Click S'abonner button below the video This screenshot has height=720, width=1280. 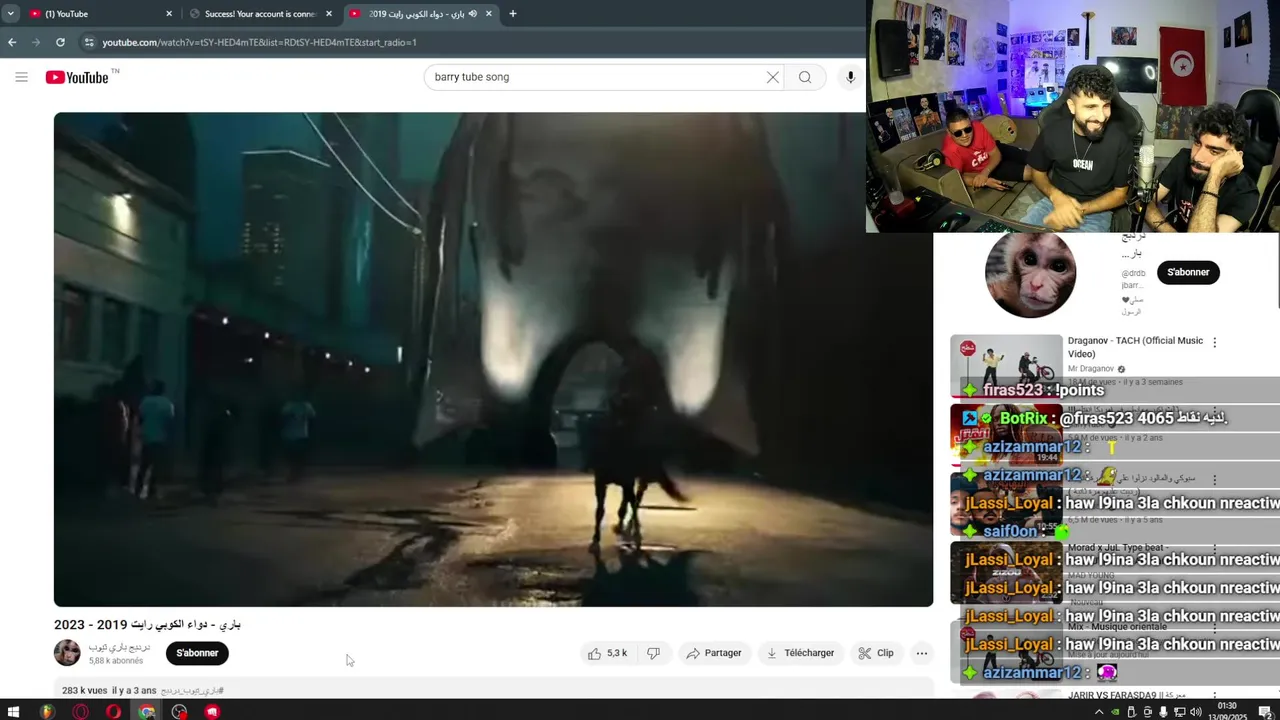pyautogui.click(x=197, y=653)
